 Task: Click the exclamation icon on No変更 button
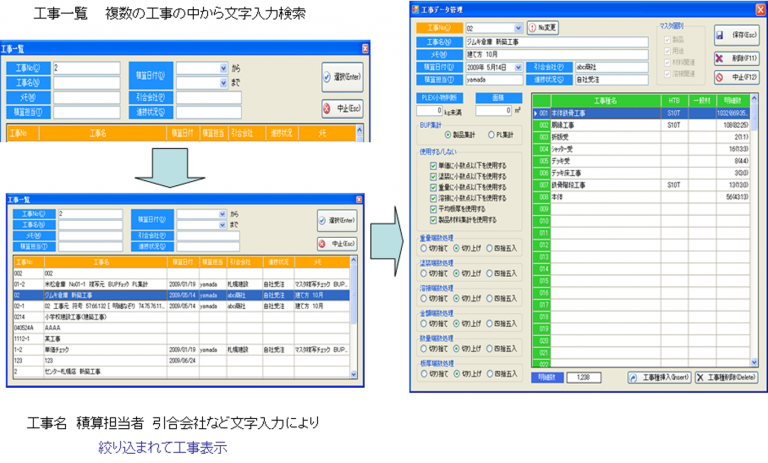coord(532,28)
